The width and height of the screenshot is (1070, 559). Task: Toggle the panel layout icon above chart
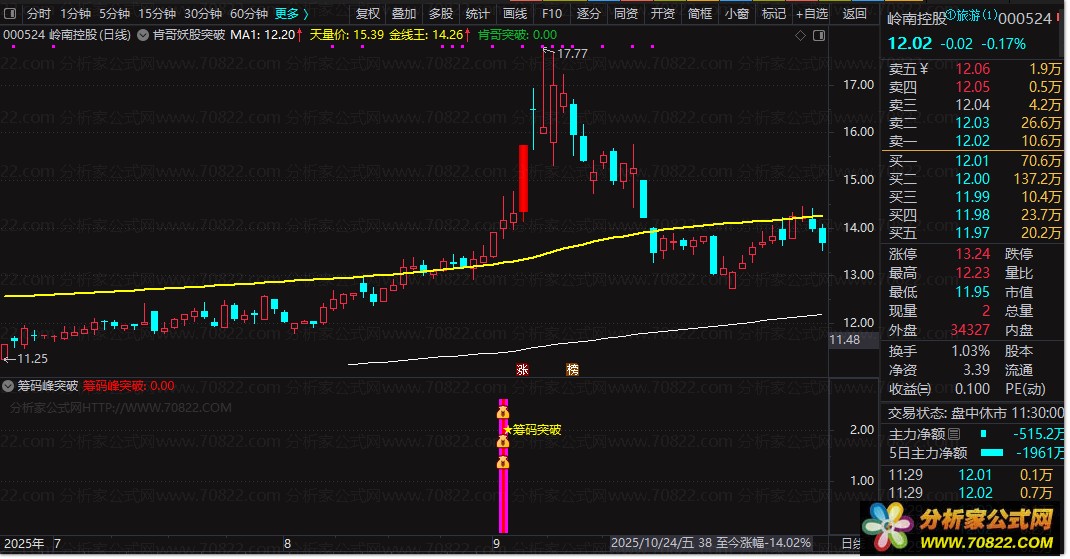pos(820,35)
